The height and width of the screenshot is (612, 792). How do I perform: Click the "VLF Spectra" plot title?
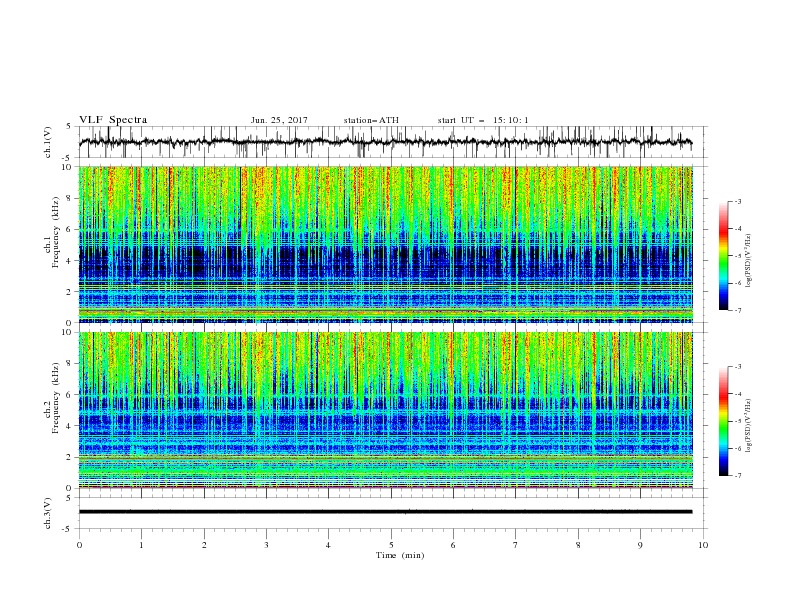[113, 120]
